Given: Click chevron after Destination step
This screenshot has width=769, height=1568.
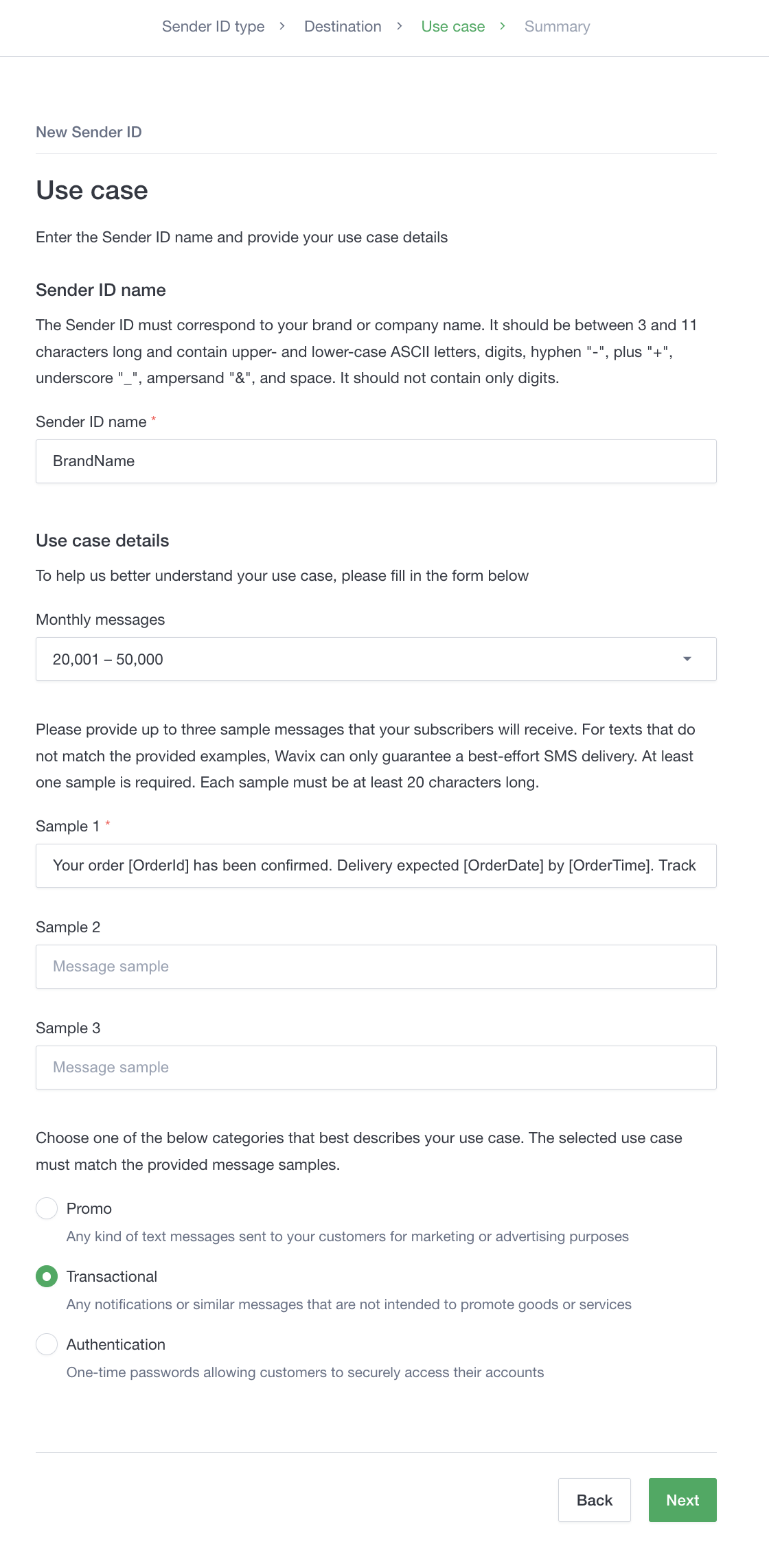Looking at the screenshot, I should [400, 26].
